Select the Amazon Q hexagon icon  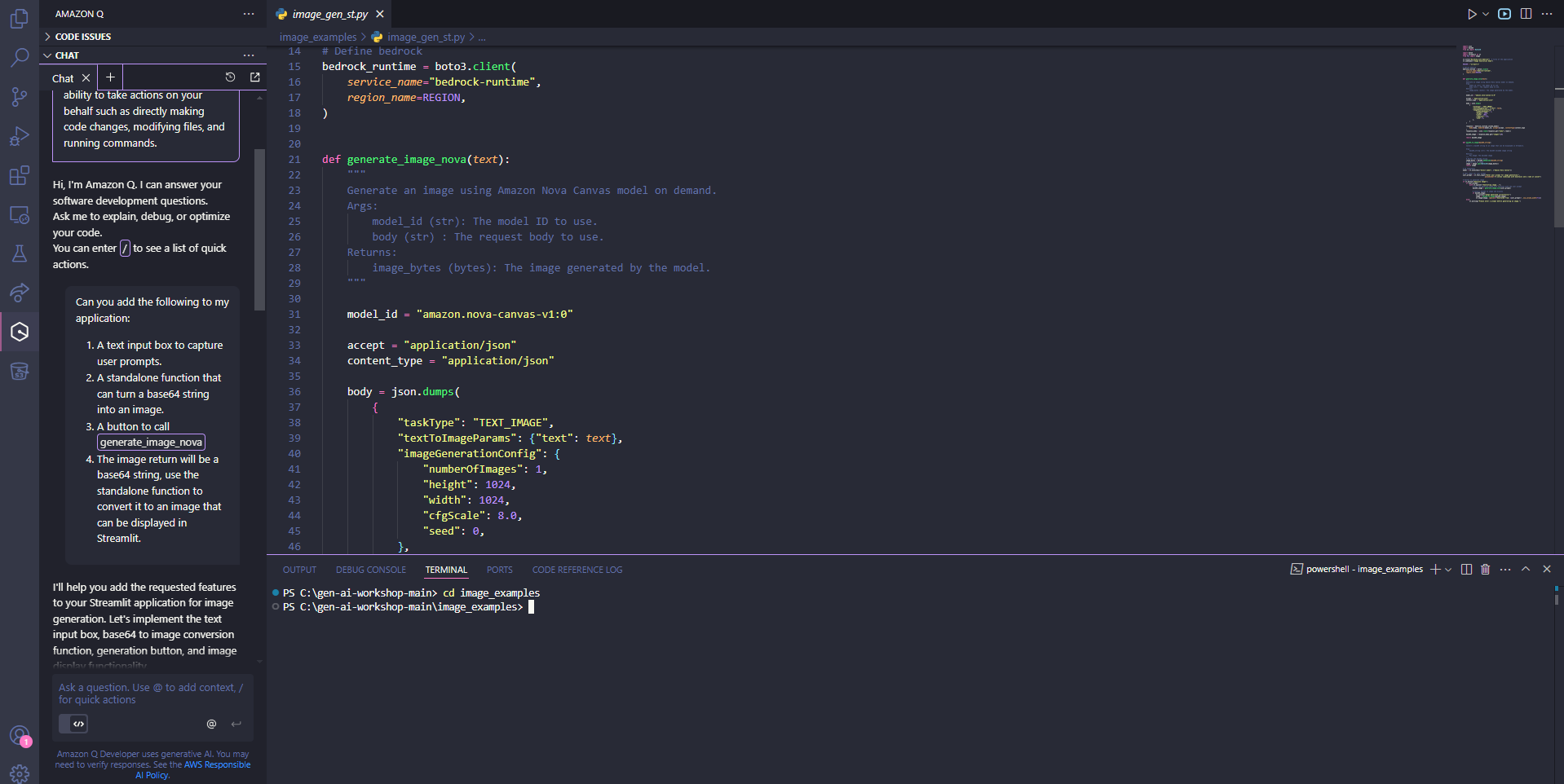click(x=20, y=332)
